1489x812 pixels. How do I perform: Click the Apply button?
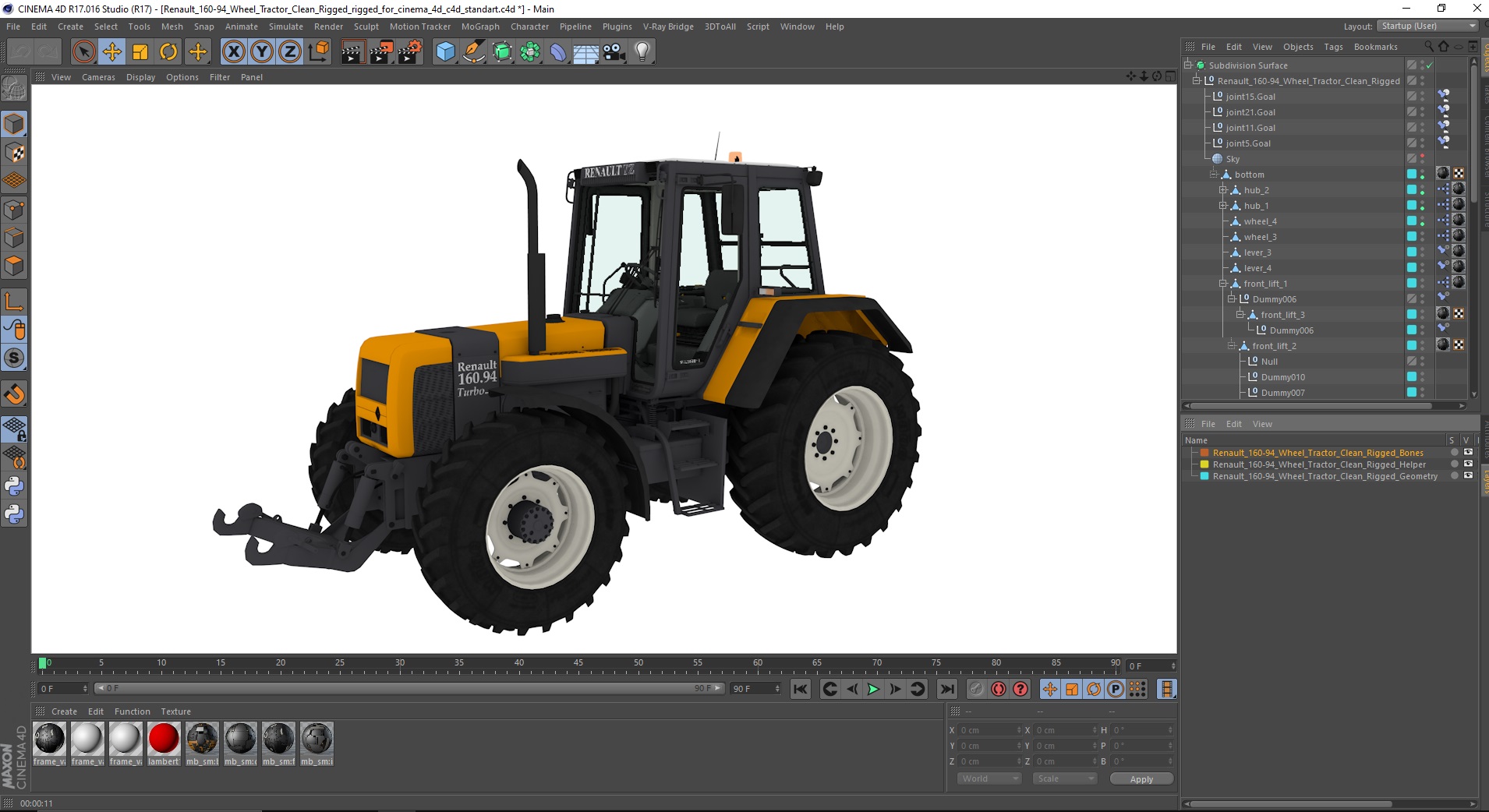coord(1141,778)
